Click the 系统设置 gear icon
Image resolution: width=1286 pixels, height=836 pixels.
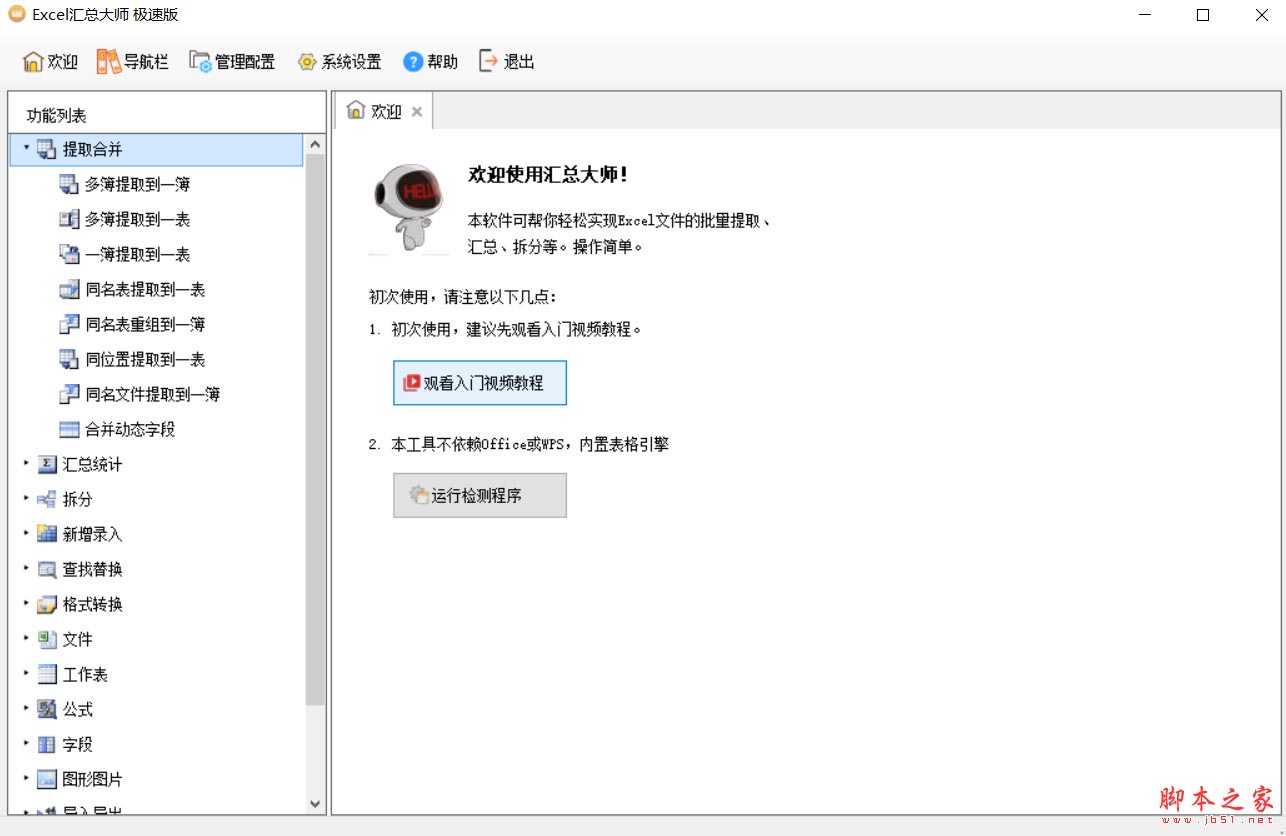(307, 62)
